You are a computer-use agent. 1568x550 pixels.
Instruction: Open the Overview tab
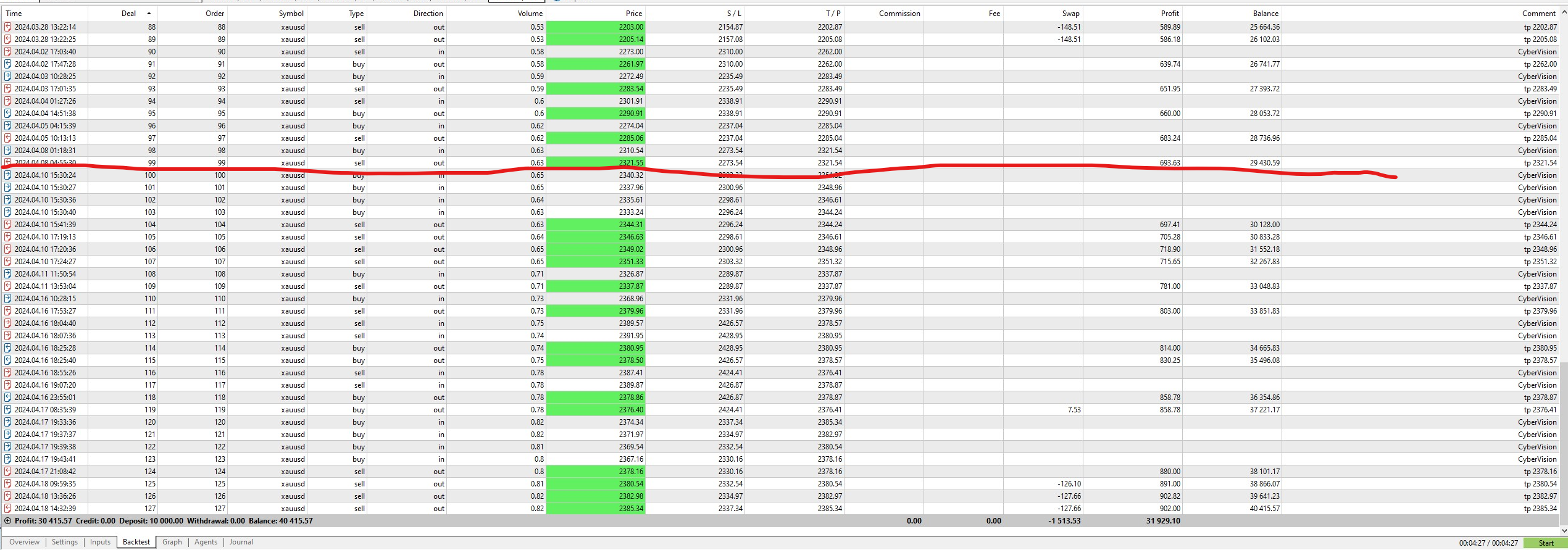[25, 542]
